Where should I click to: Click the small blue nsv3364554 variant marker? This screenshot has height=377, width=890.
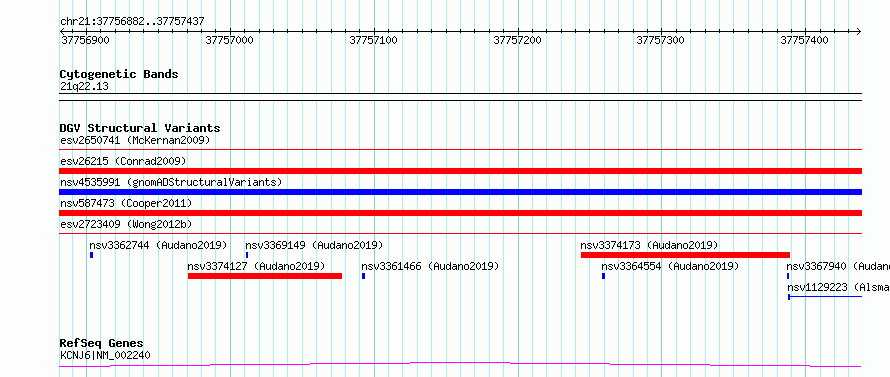tap(603, 276)
